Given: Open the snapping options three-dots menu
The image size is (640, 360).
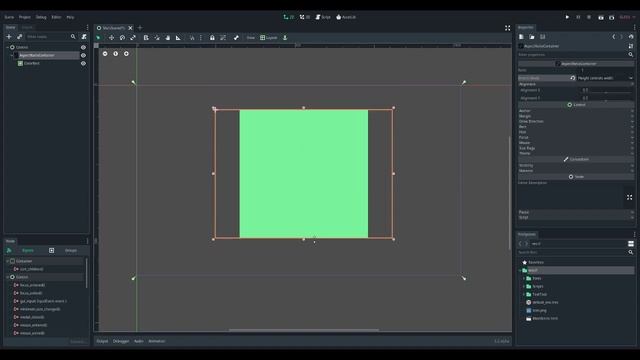Looking at the screenshot, I should [x=201, y=38].
